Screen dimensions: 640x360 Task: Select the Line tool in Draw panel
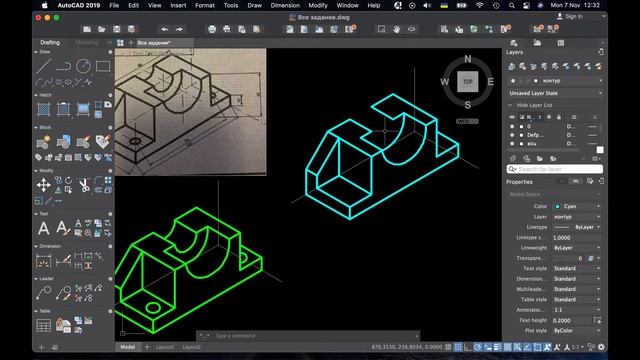43,66
